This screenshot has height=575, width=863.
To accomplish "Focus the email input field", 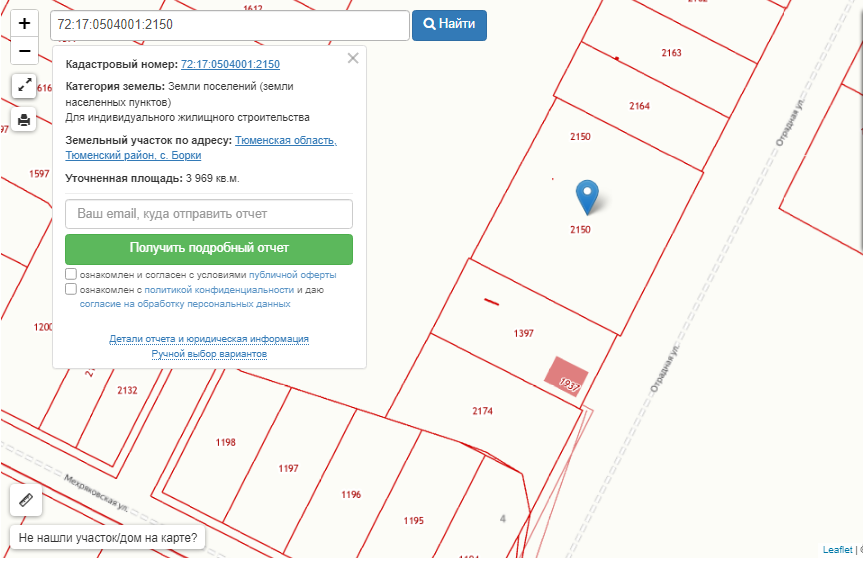I will click(209, 214).
